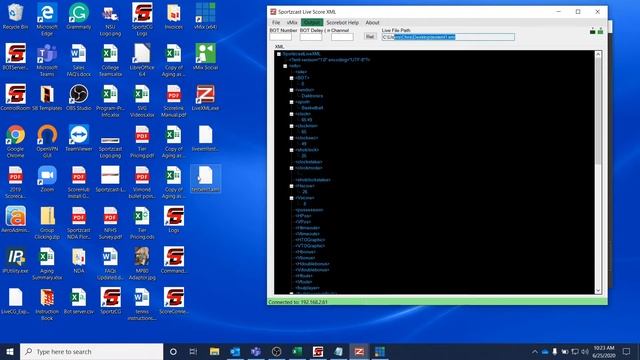Click the BOT Number input field

pyautogui.click(x=280, y=37)
